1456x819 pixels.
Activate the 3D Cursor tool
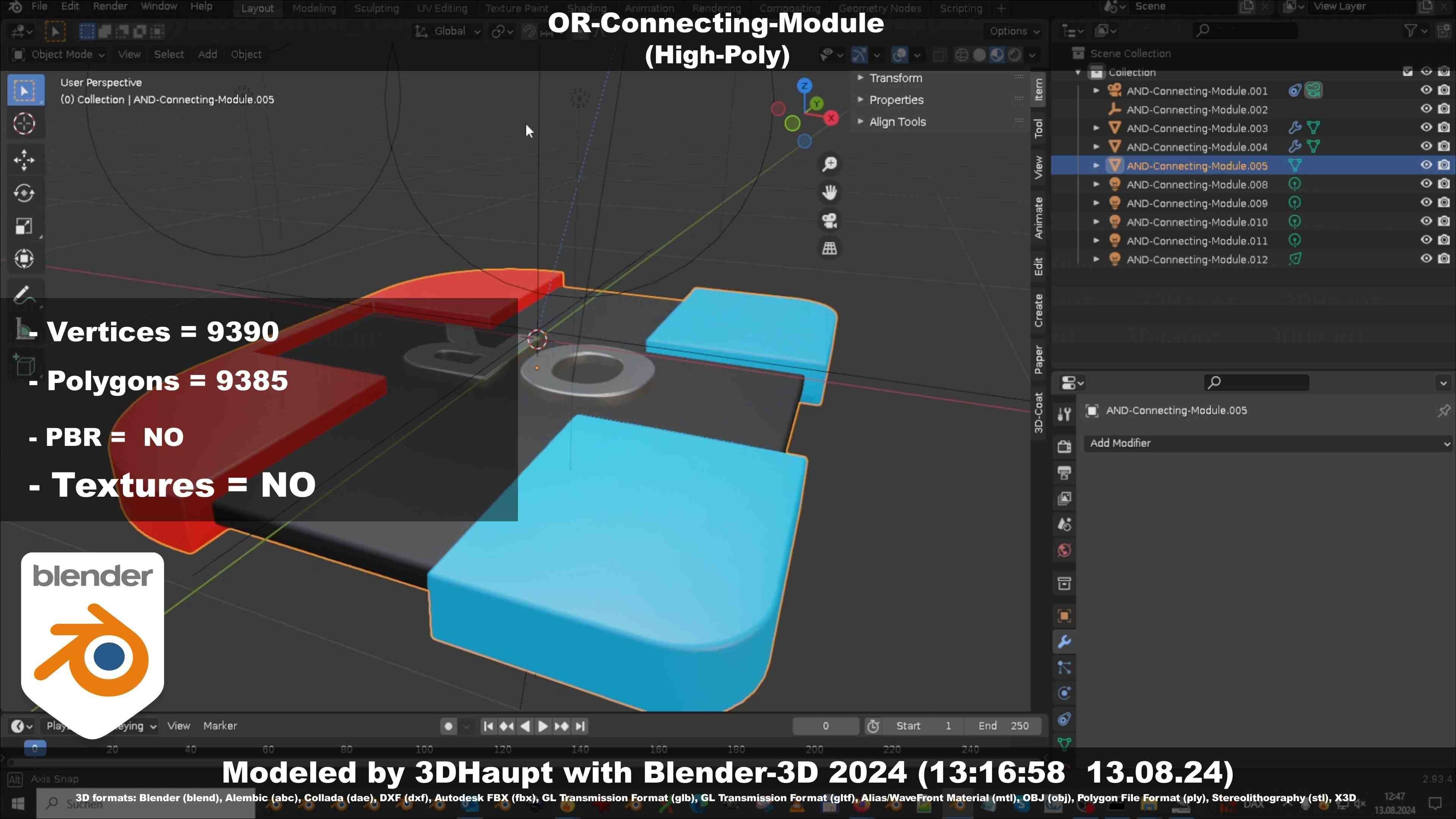tap(24, 123)
